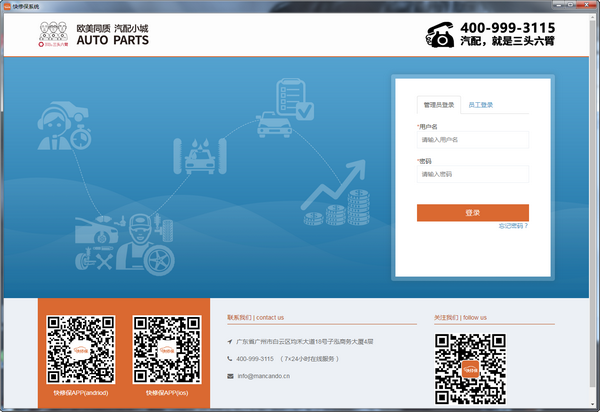The height and width of the screenshot is (412, 600).
Task: Click the 关注我们 | follow us heading
Action: pos(460,318)
